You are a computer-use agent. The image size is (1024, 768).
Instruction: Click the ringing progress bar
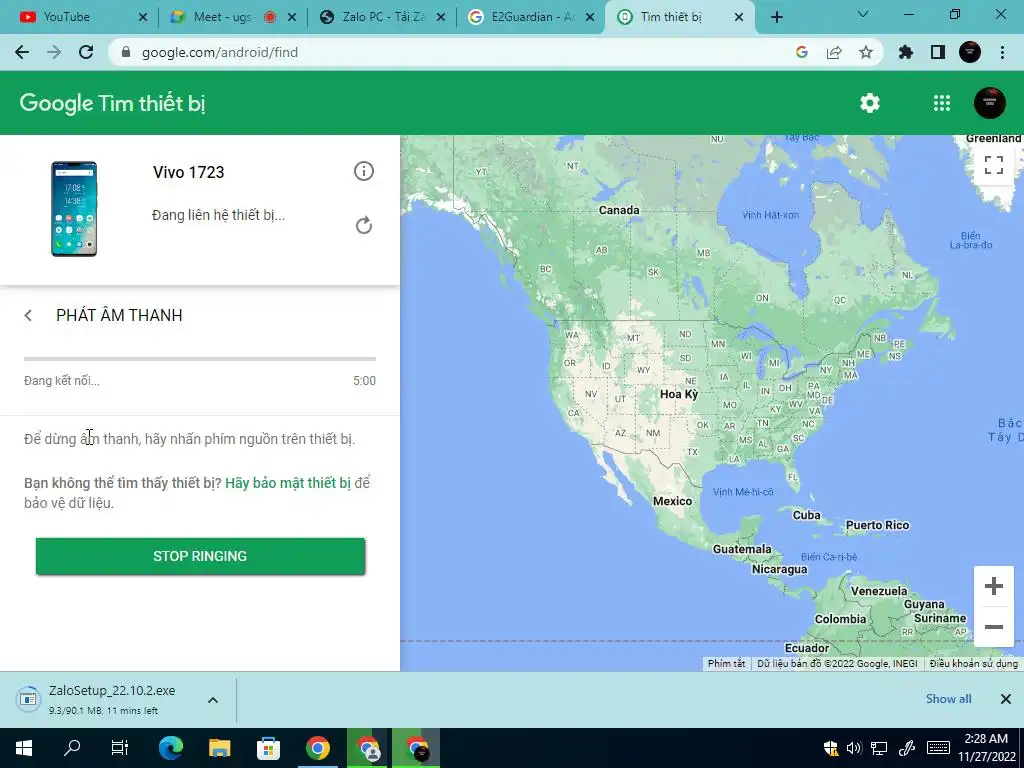pyautogui.click(x=200, y=359)
